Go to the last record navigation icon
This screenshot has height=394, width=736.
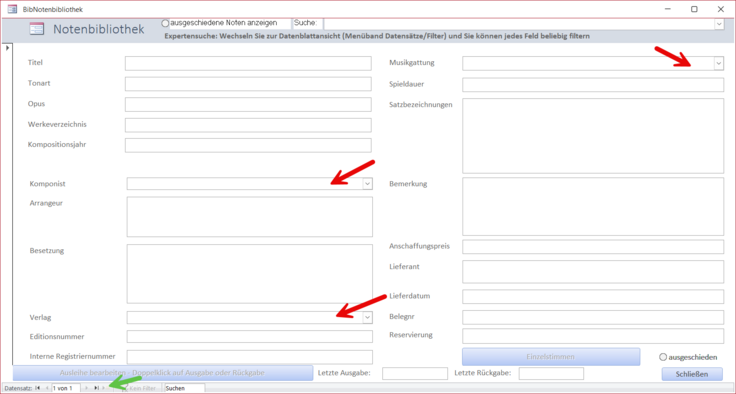pos(96,388)
